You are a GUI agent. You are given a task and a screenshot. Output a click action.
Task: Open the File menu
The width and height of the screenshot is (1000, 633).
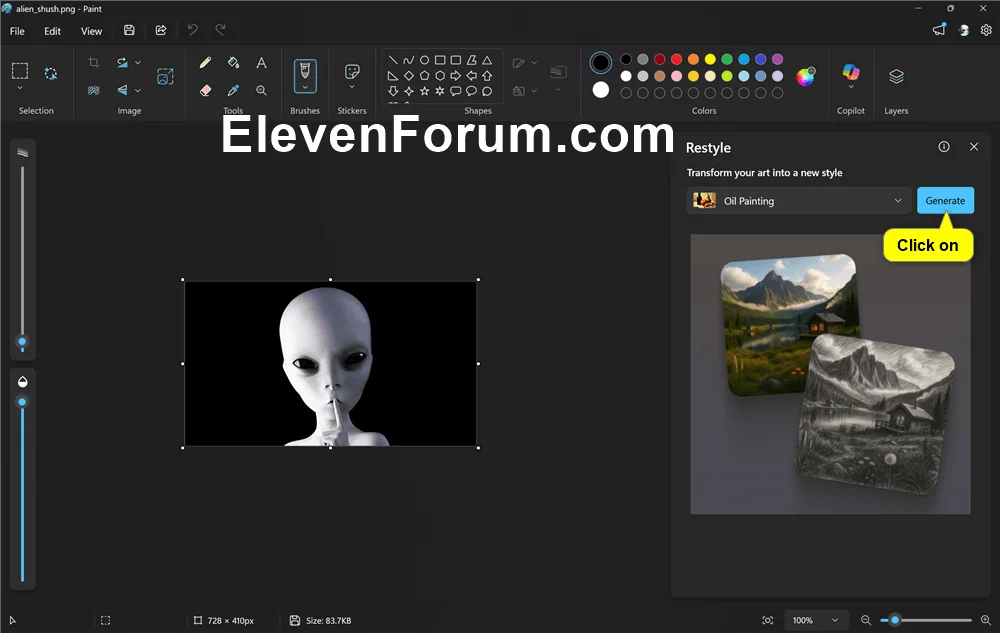(x=17, y=31)
